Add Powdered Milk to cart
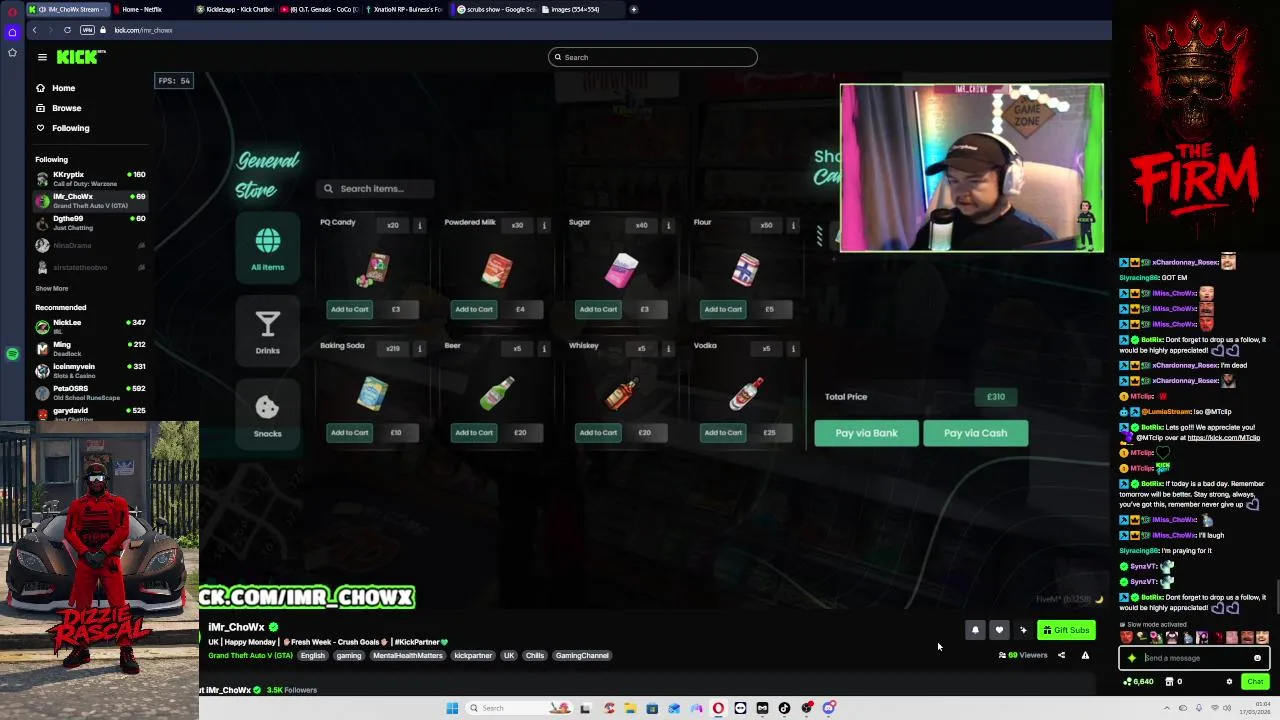1280x720 pixels. coord(474,309)
